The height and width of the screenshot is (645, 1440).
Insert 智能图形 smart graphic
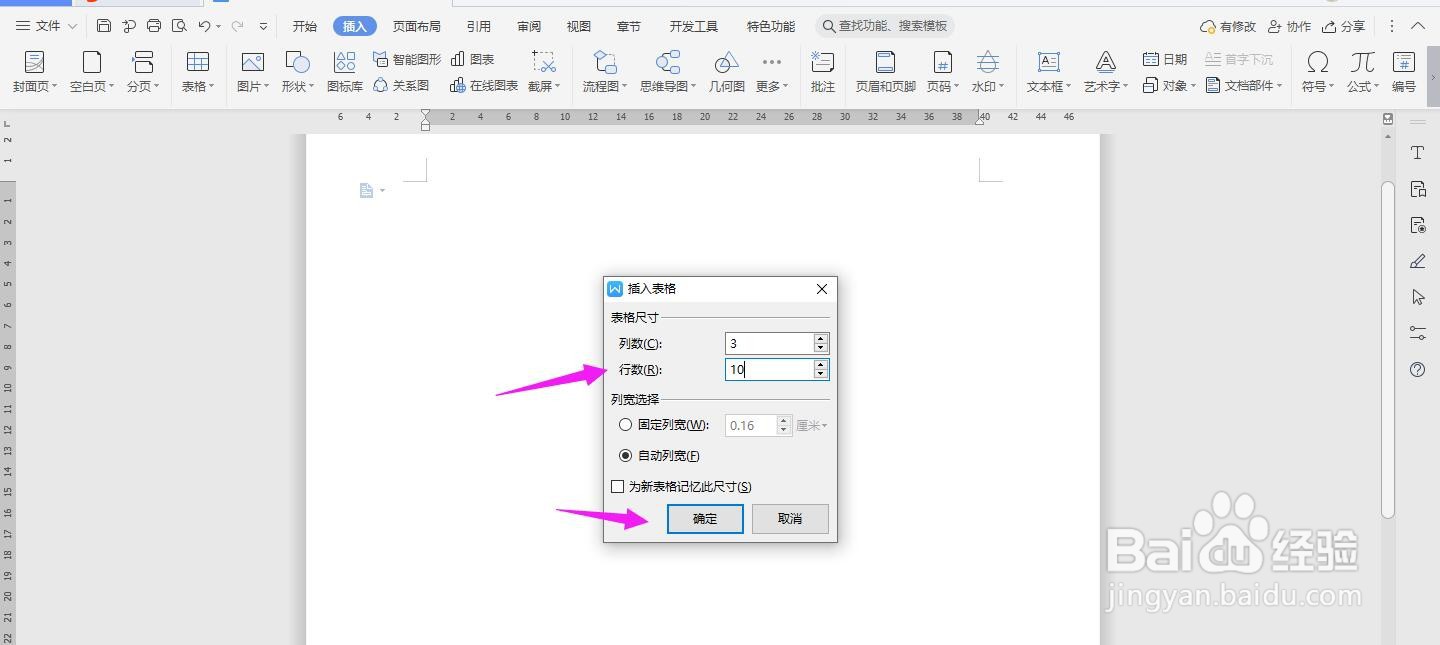click(x=407, y=59)
